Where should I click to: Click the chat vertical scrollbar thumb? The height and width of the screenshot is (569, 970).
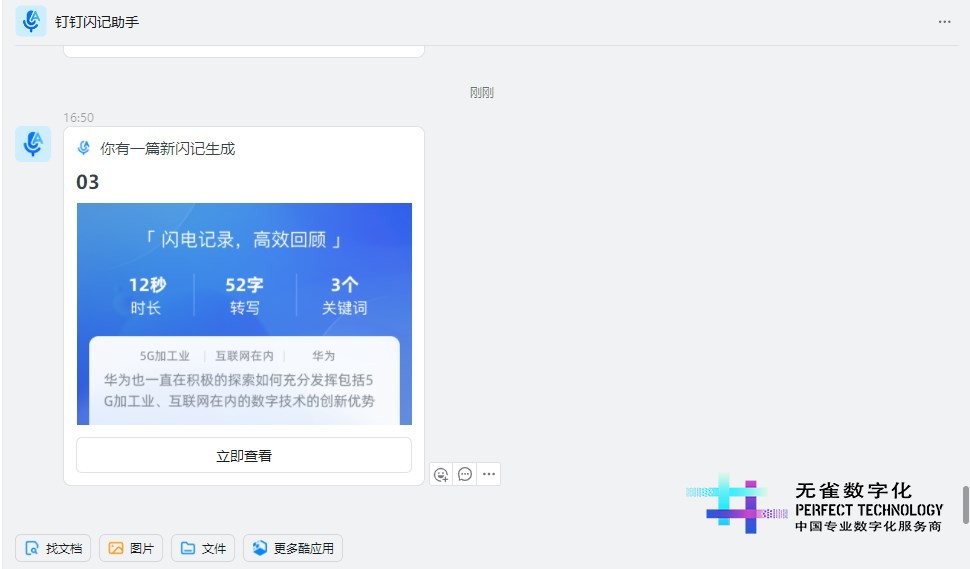tap(965, 505)
